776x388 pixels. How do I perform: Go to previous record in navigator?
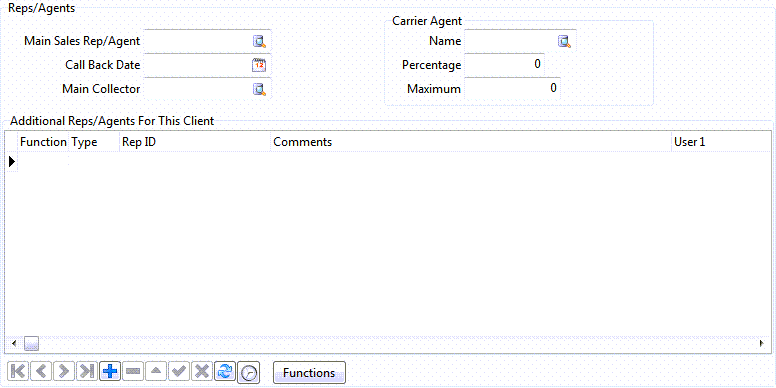(x=41, y=371)
